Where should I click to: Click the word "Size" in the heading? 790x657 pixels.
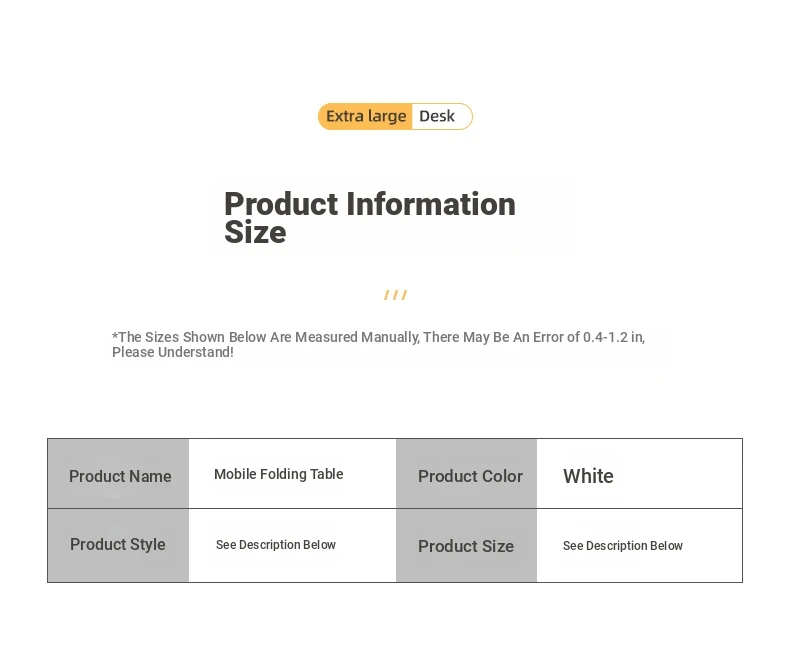click(x=255, y=233)
